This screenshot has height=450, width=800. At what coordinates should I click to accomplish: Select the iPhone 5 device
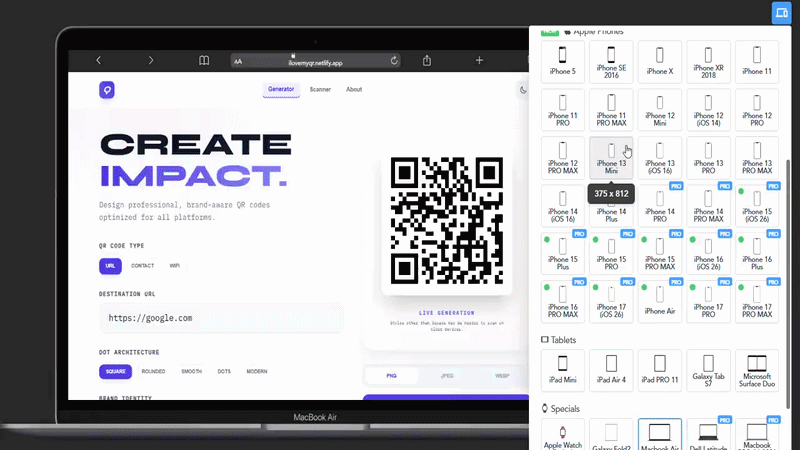[x=563, y=62]
